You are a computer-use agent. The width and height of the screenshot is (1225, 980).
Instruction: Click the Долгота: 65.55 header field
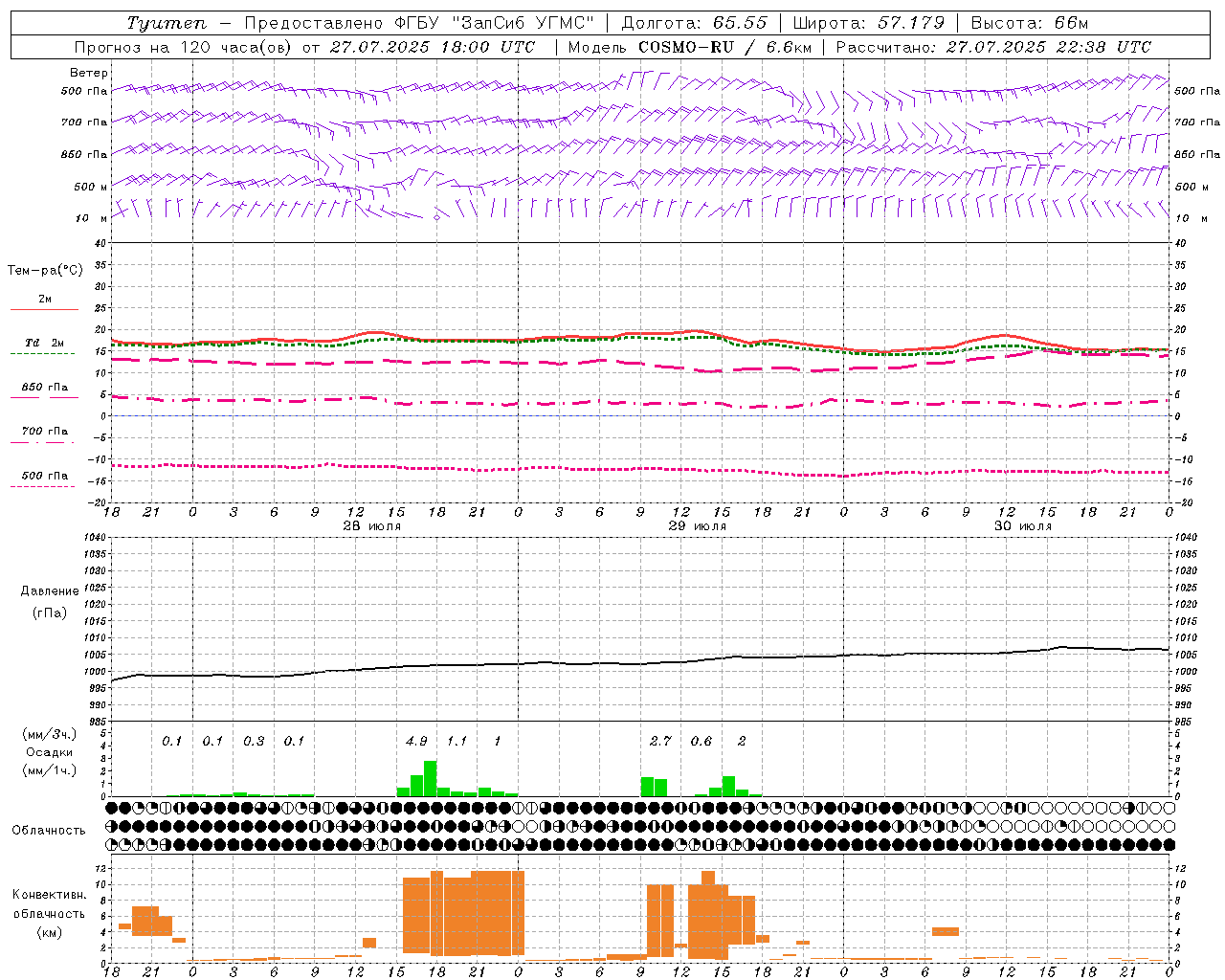[695, 23]
